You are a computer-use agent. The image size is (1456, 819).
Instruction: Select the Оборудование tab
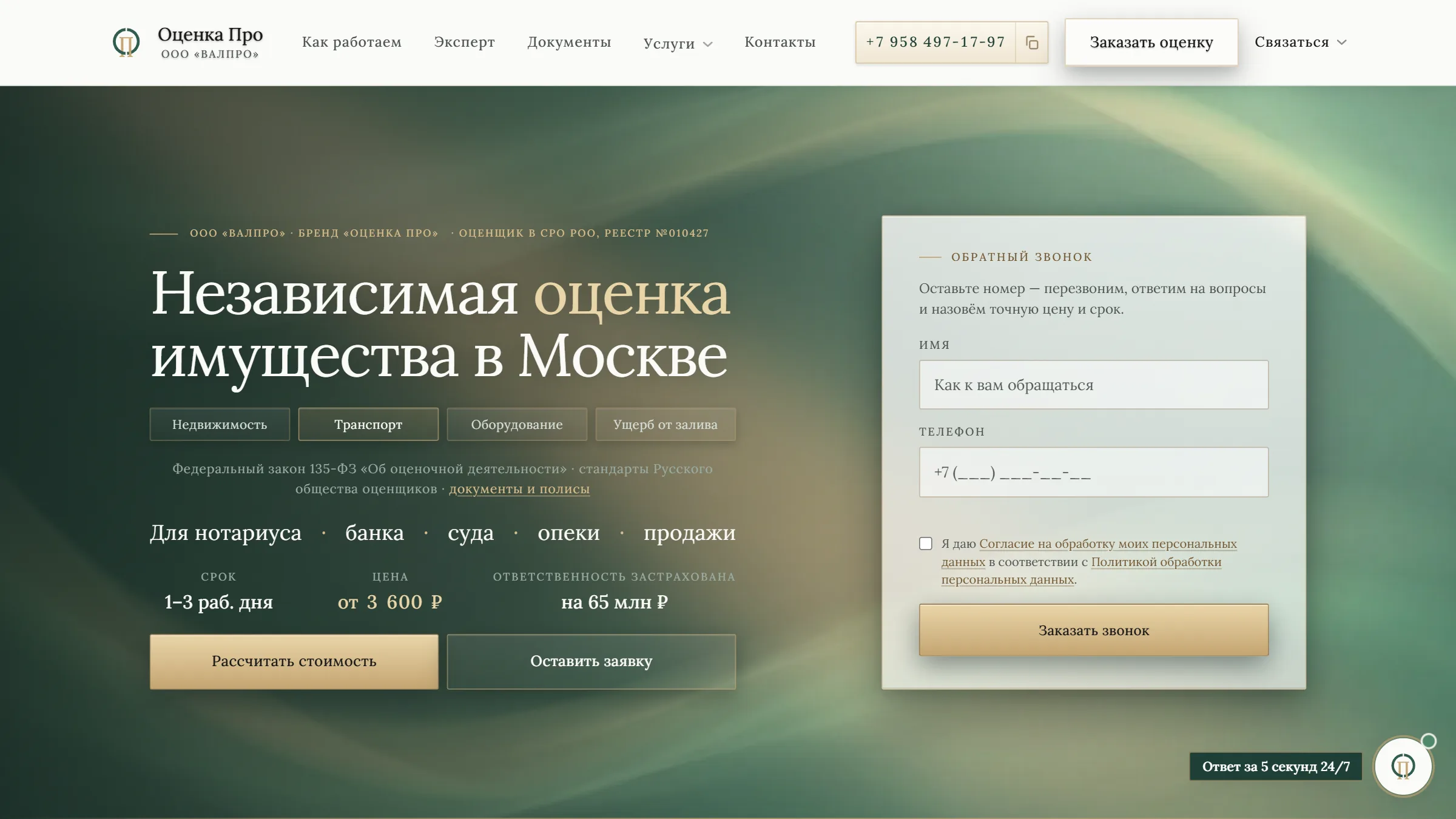[x=517, y=424]
